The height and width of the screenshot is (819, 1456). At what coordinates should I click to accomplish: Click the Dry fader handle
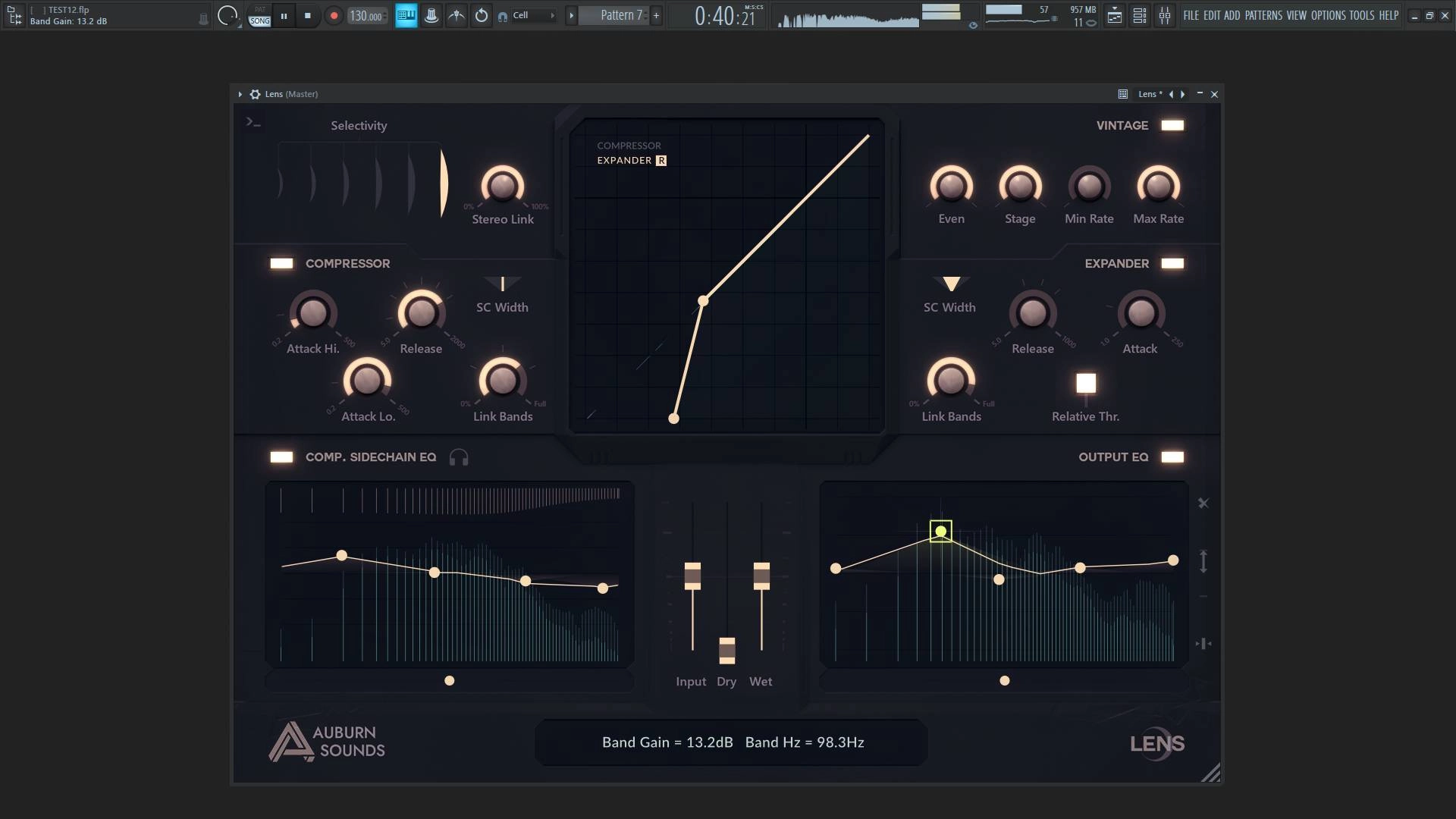[x=726, y=651]
